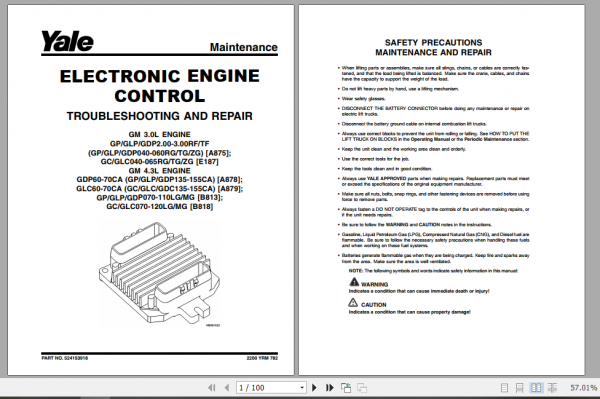Jump to the last page button

click(x=329, y=388)
